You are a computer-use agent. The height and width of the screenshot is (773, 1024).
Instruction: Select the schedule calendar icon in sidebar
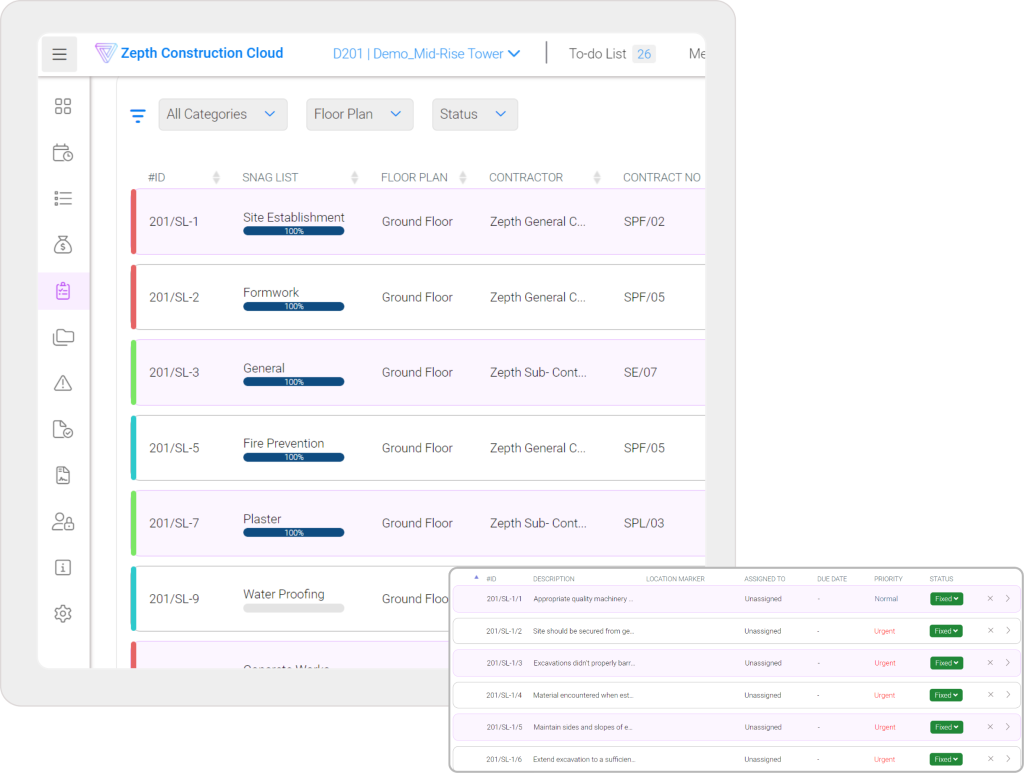click(63, 152)
